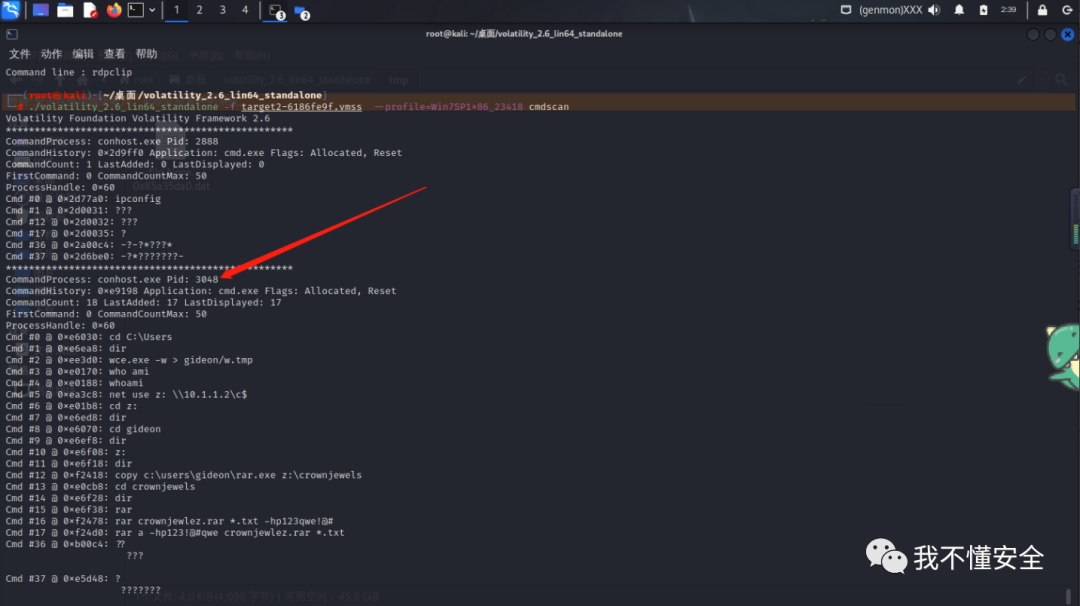Switch to workspace 4
This screenshot has height=606, width=1080.
[x=245, y=10]
